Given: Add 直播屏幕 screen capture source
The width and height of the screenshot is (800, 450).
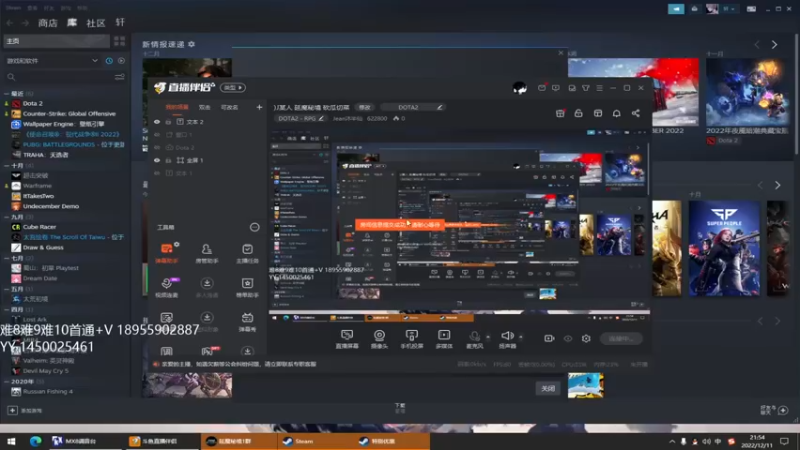Looking at the screenshot, I should pyautogui.click(x=347, y=339).
